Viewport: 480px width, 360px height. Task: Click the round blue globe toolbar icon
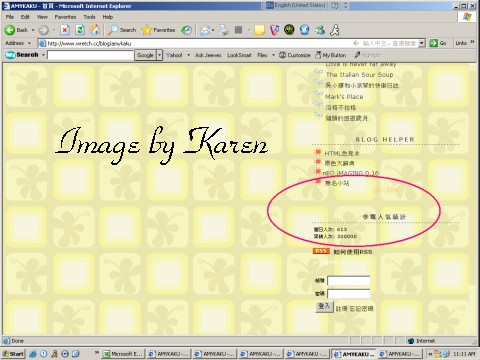point(304,30)
